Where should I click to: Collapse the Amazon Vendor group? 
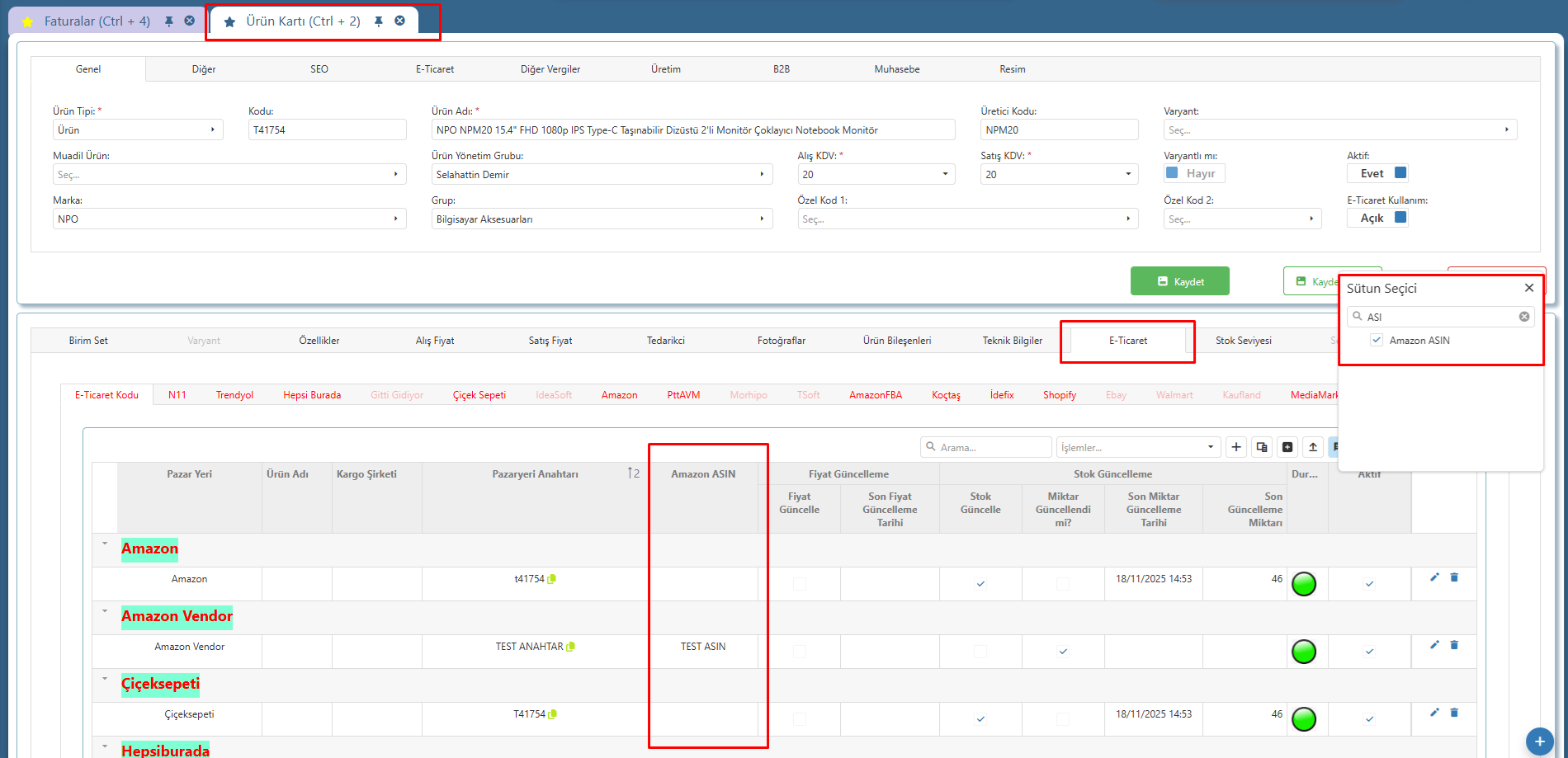(x=105, y=611)
